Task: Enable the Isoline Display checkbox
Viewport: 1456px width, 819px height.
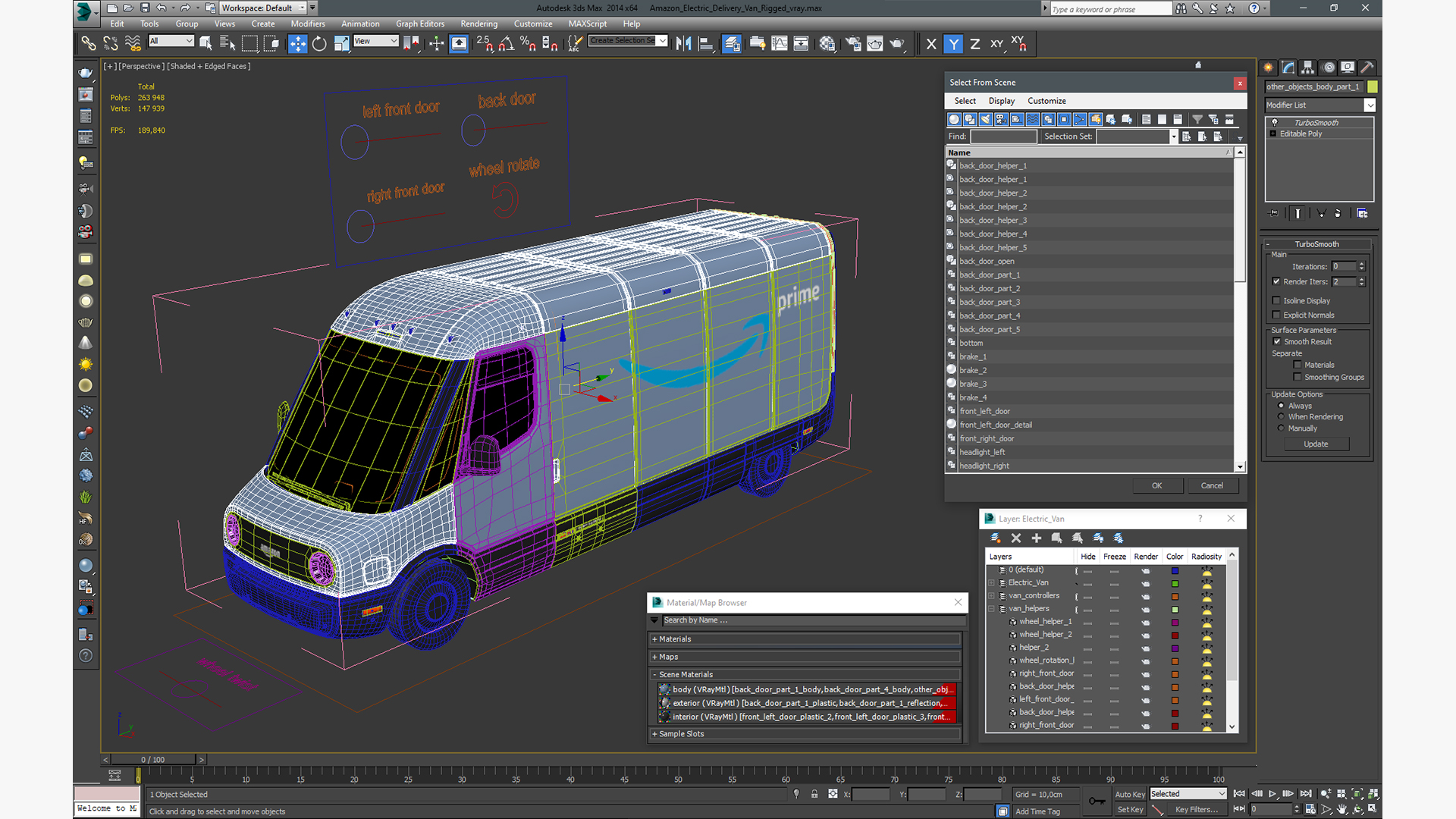Action: pos(1276,300)
